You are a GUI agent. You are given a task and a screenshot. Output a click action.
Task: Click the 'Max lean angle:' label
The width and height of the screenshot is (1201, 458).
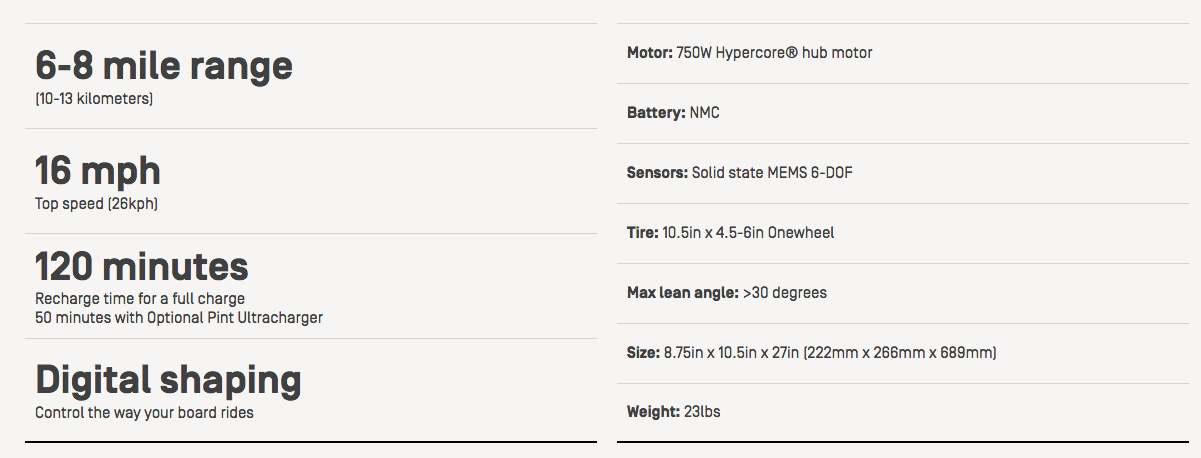(x=683, y=293)
